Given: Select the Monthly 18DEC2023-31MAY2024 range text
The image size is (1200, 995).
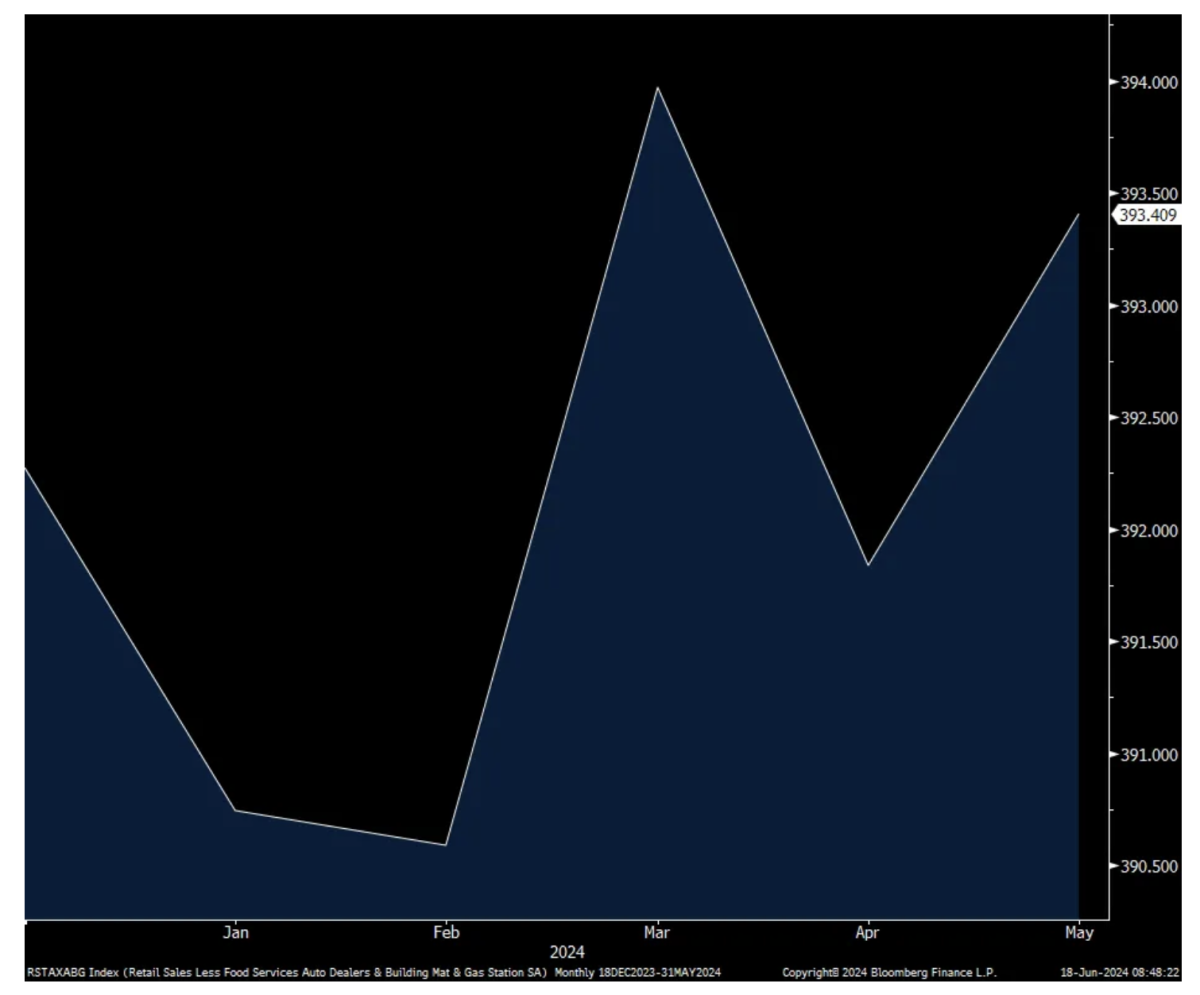Looking at the screenshot, I should [x=637, y=973].
